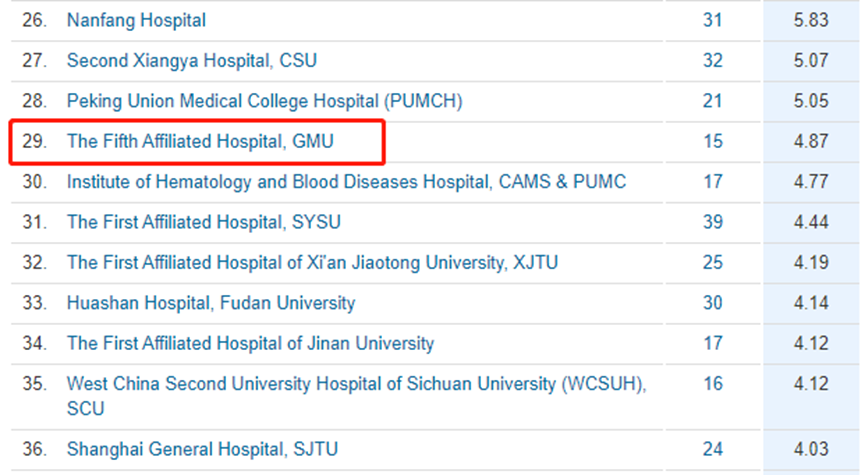Open First Affiliated Hospital of Xi'an Jiaotong University
Viewport: 865px width, 475px height.
tap(312, 263)
